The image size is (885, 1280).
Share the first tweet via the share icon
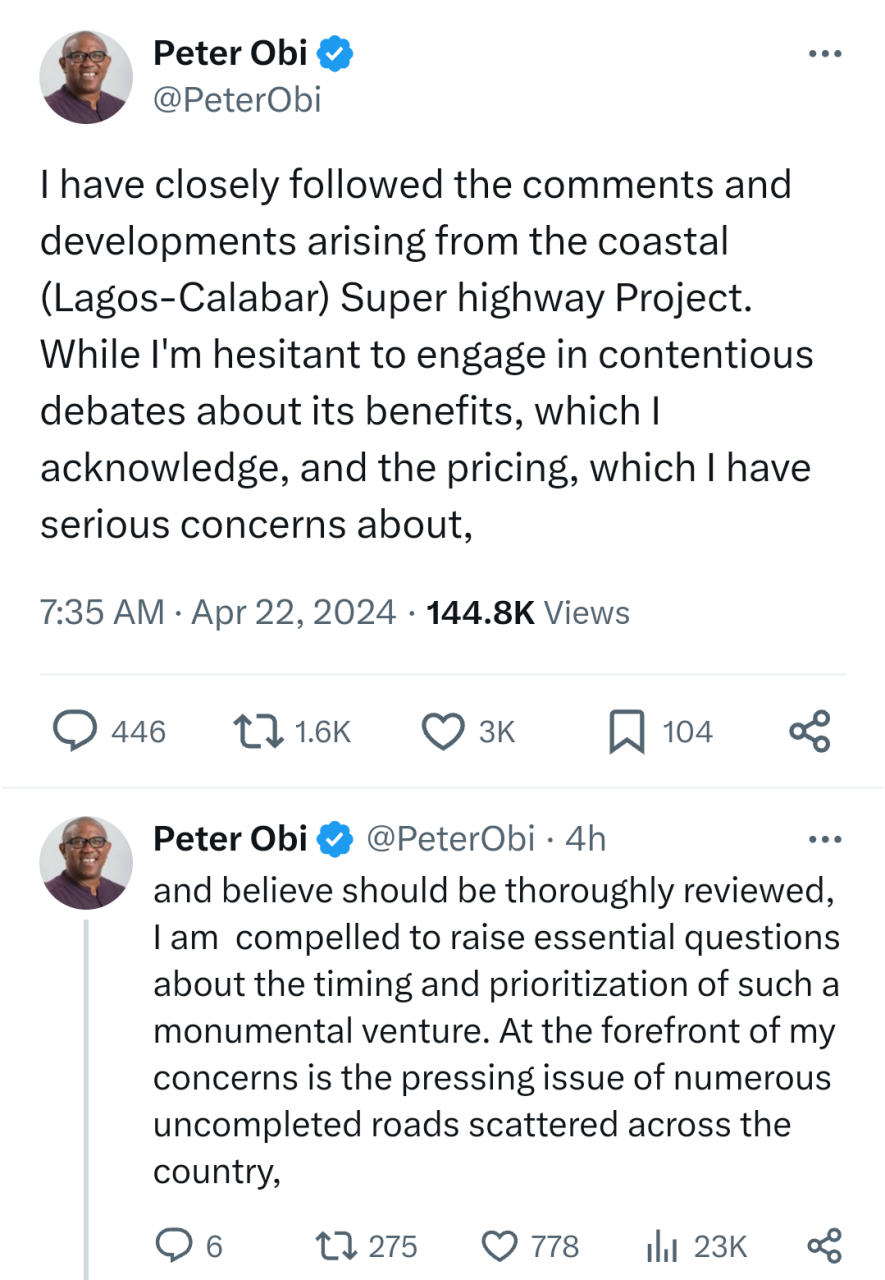809,731
